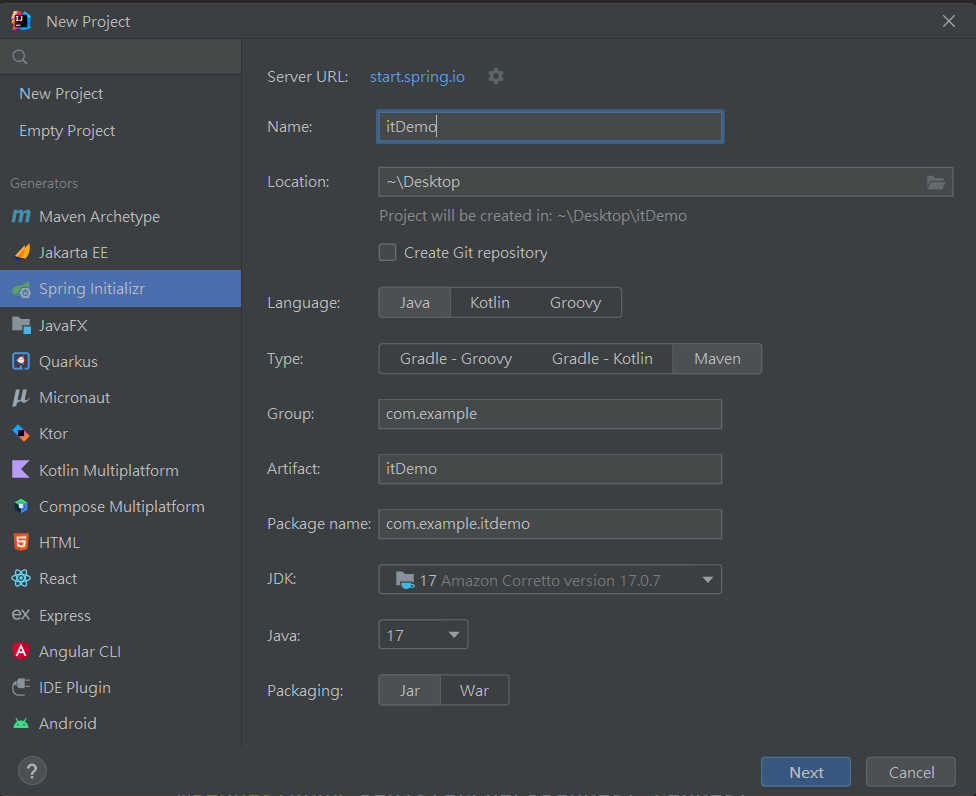Open the start.spring.io link
This screenshot has height=796, width=976.
coord(417,77)
